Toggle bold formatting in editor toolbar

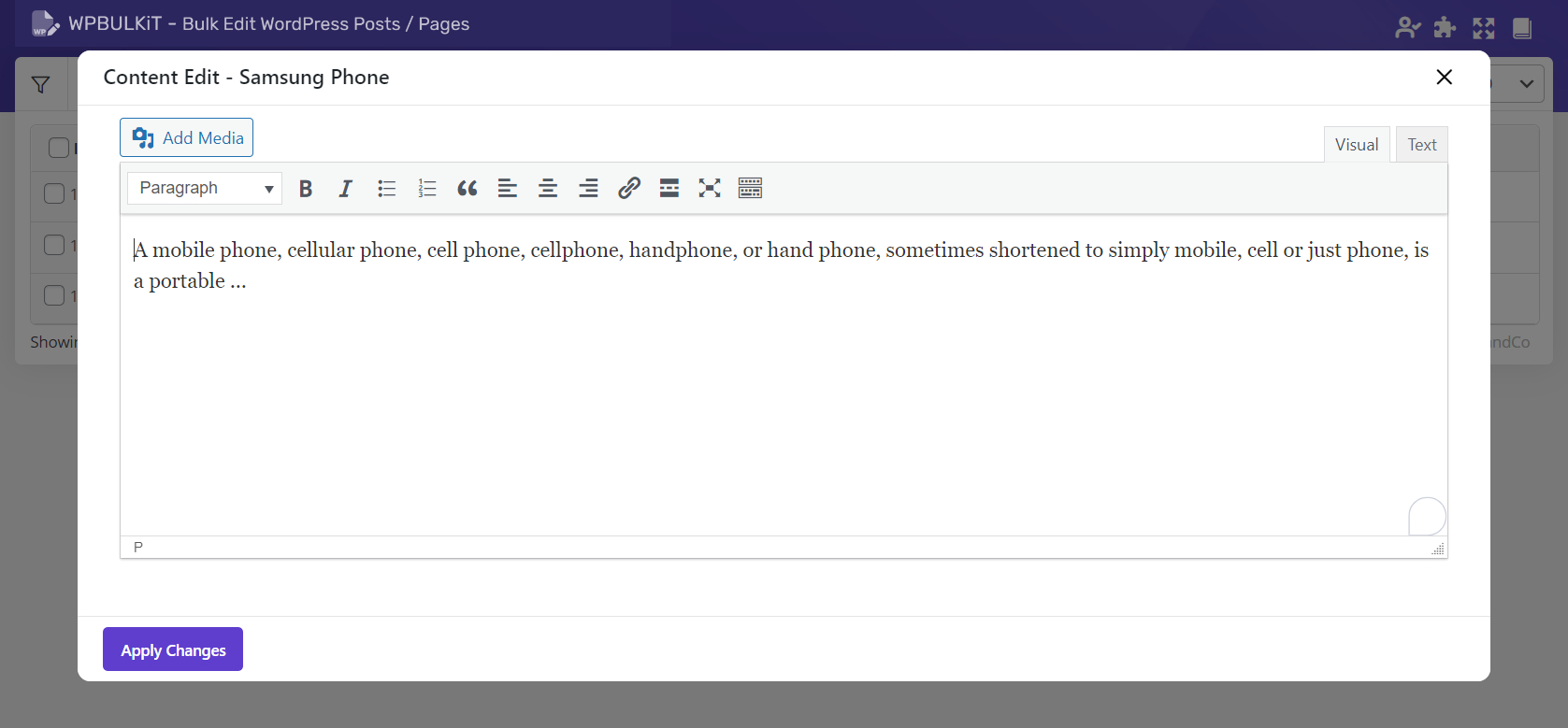(306, 189)
